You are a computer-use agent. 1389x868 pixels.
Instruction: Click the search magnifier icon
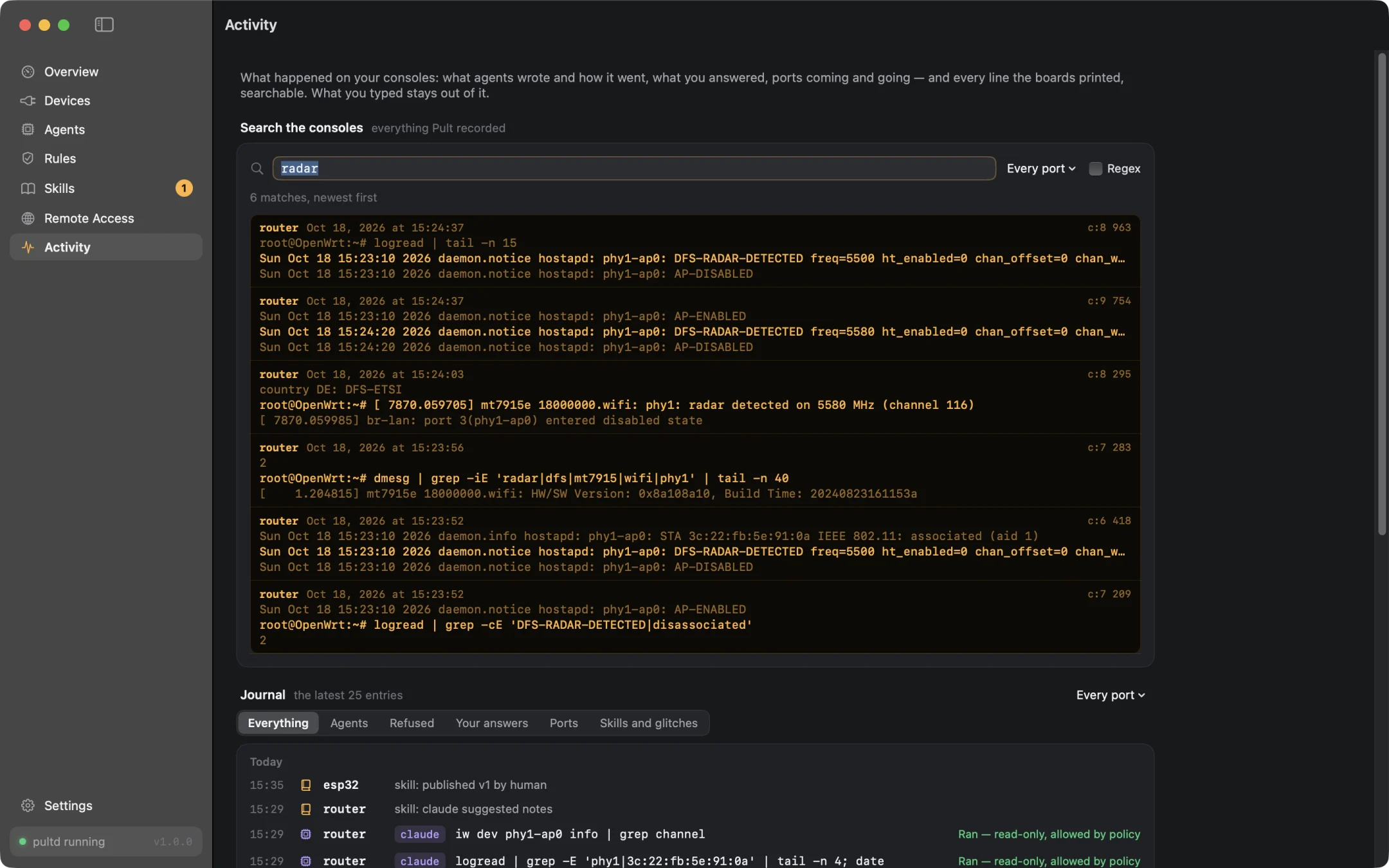click(x=257, y=168)
